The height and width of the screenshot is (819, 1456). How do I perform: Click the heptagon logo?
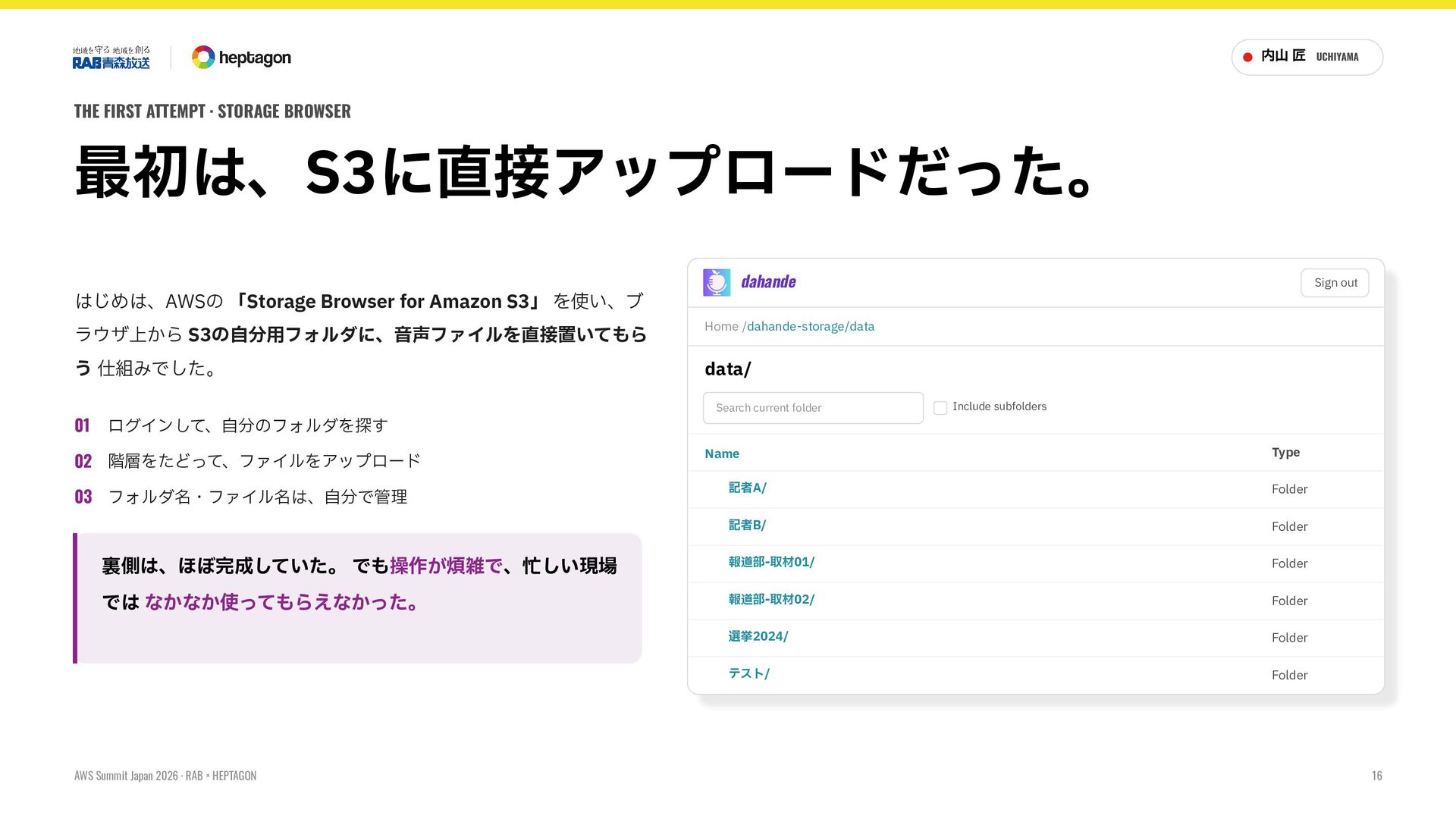pos(241,58)
